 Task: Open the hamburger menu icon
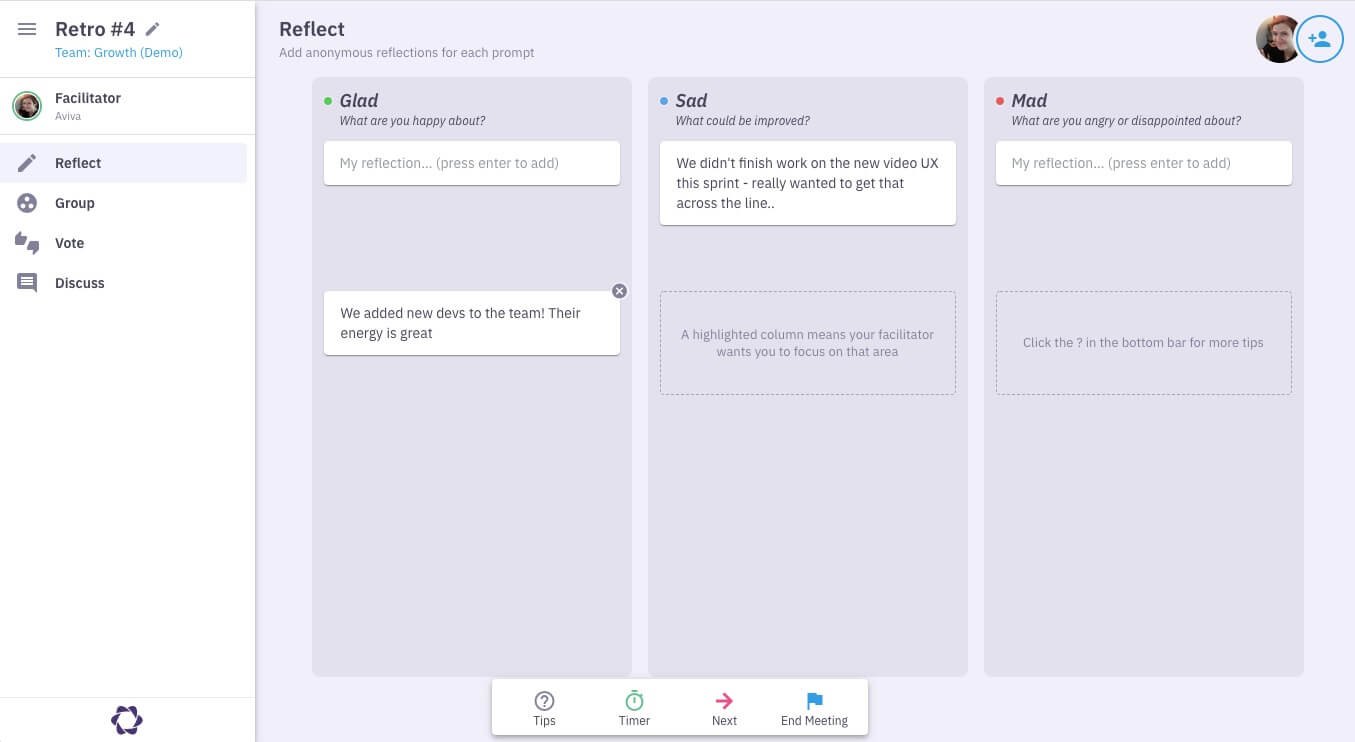[27, 30]
